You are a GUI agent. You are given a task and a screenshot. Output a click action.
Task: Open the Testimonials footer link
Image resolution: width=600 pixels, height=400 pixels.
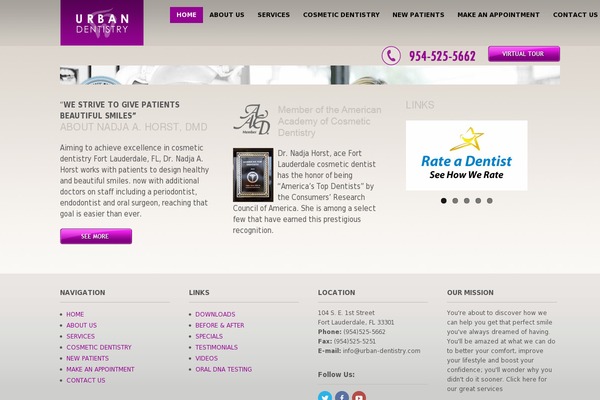point(217,348)
